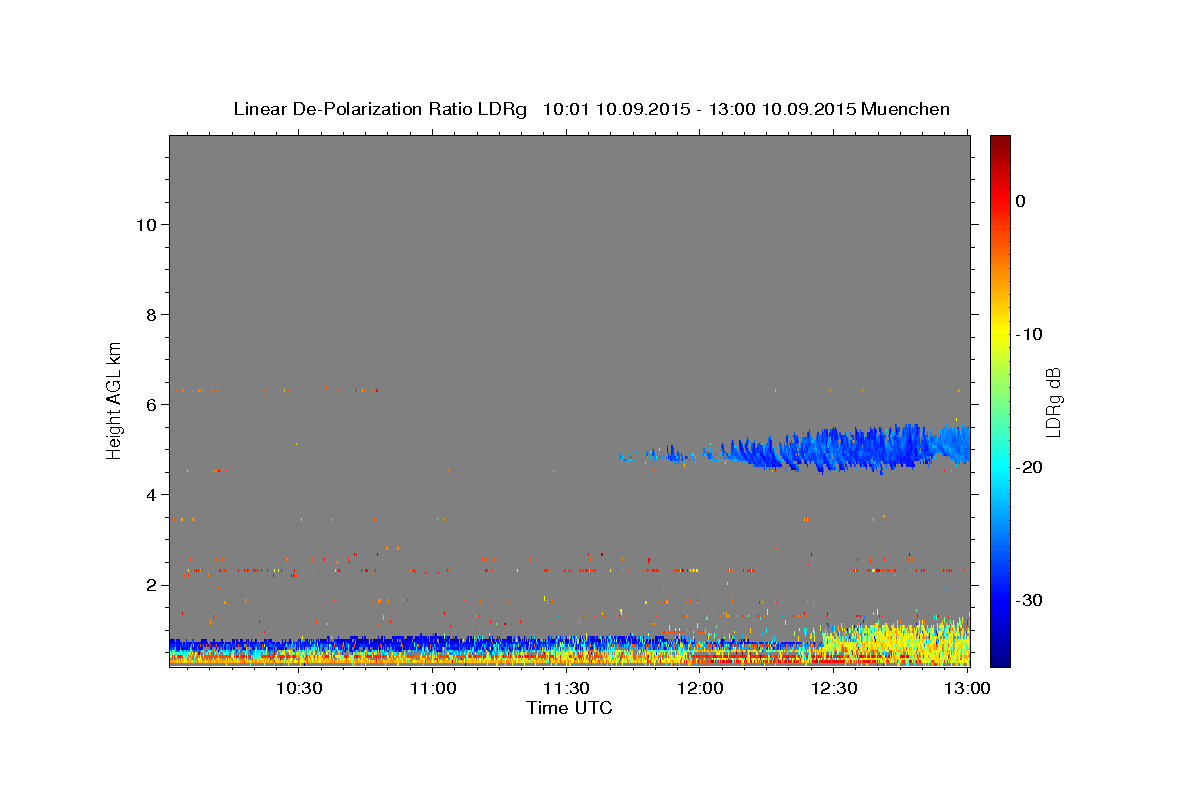Click the 12:30 time tick label
Screen dimensions: 1200x800
[834, 688]
